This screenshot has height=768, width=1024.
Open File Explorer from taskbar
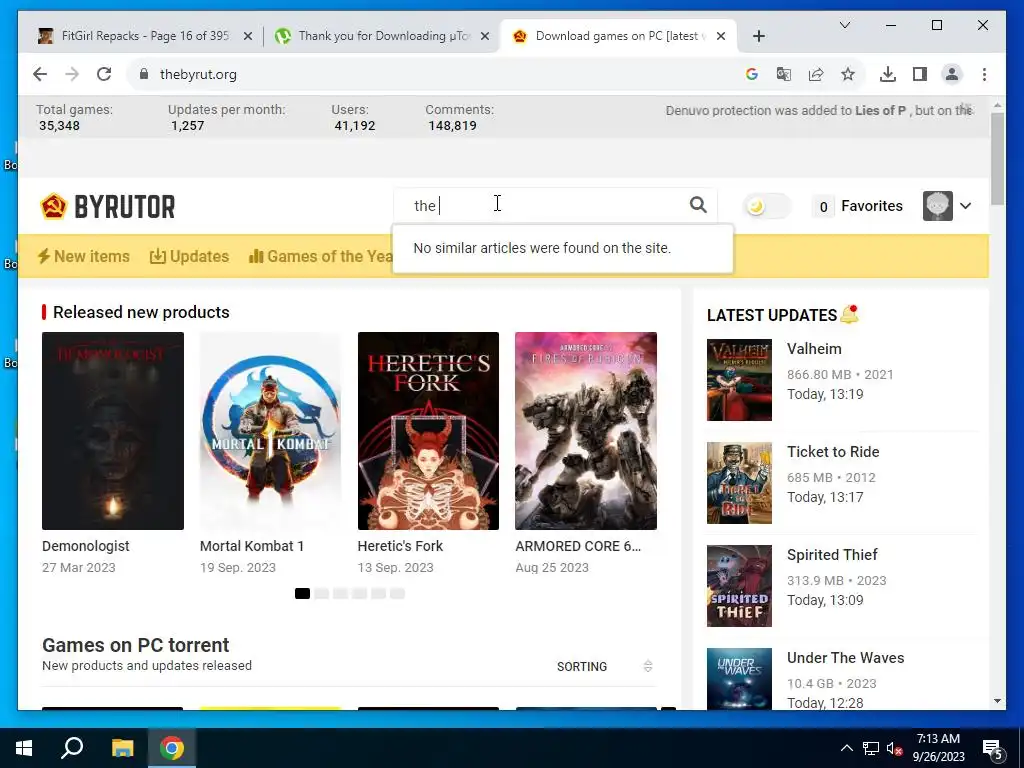[122, 748]
